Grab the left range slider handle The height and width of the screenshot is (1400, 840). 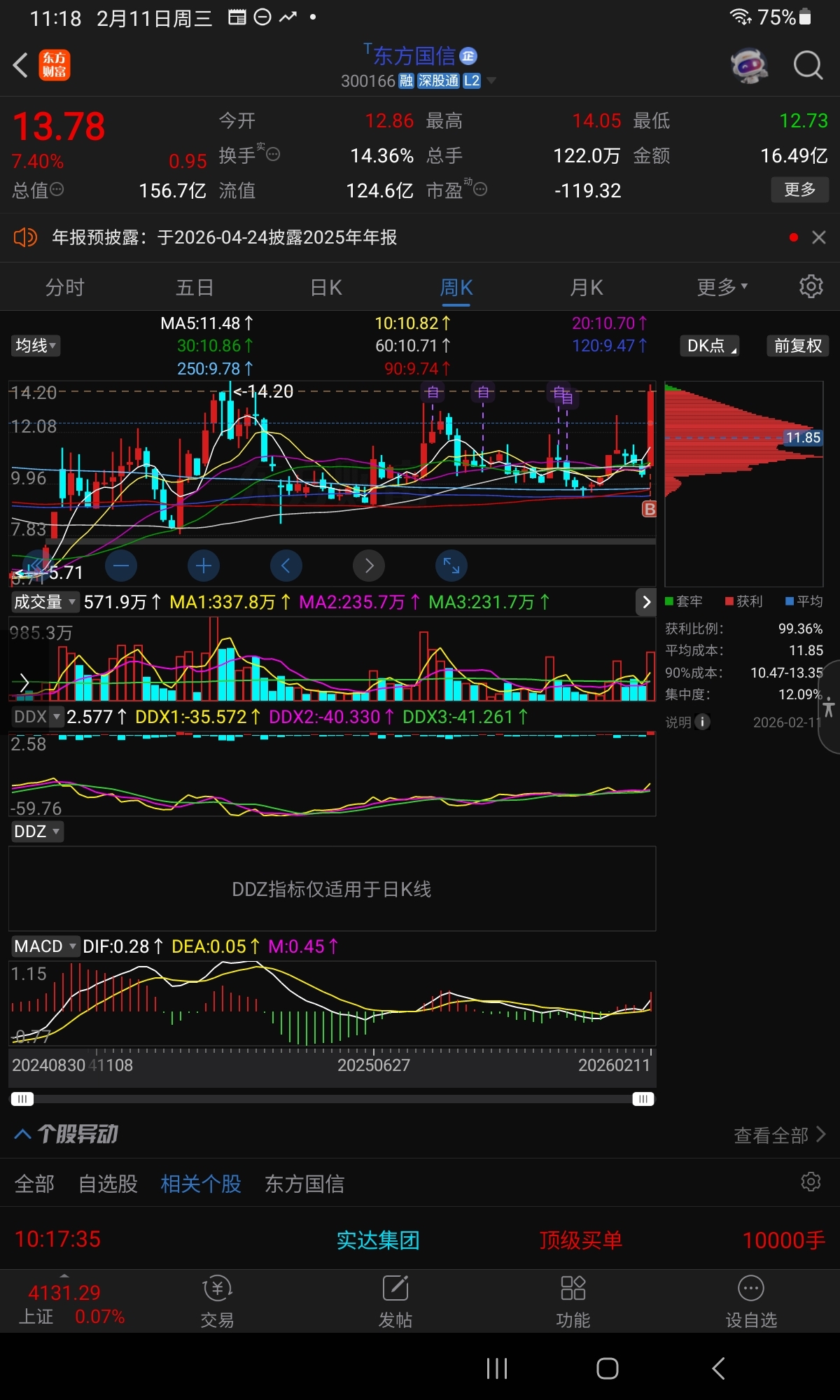coord(22,1098)
